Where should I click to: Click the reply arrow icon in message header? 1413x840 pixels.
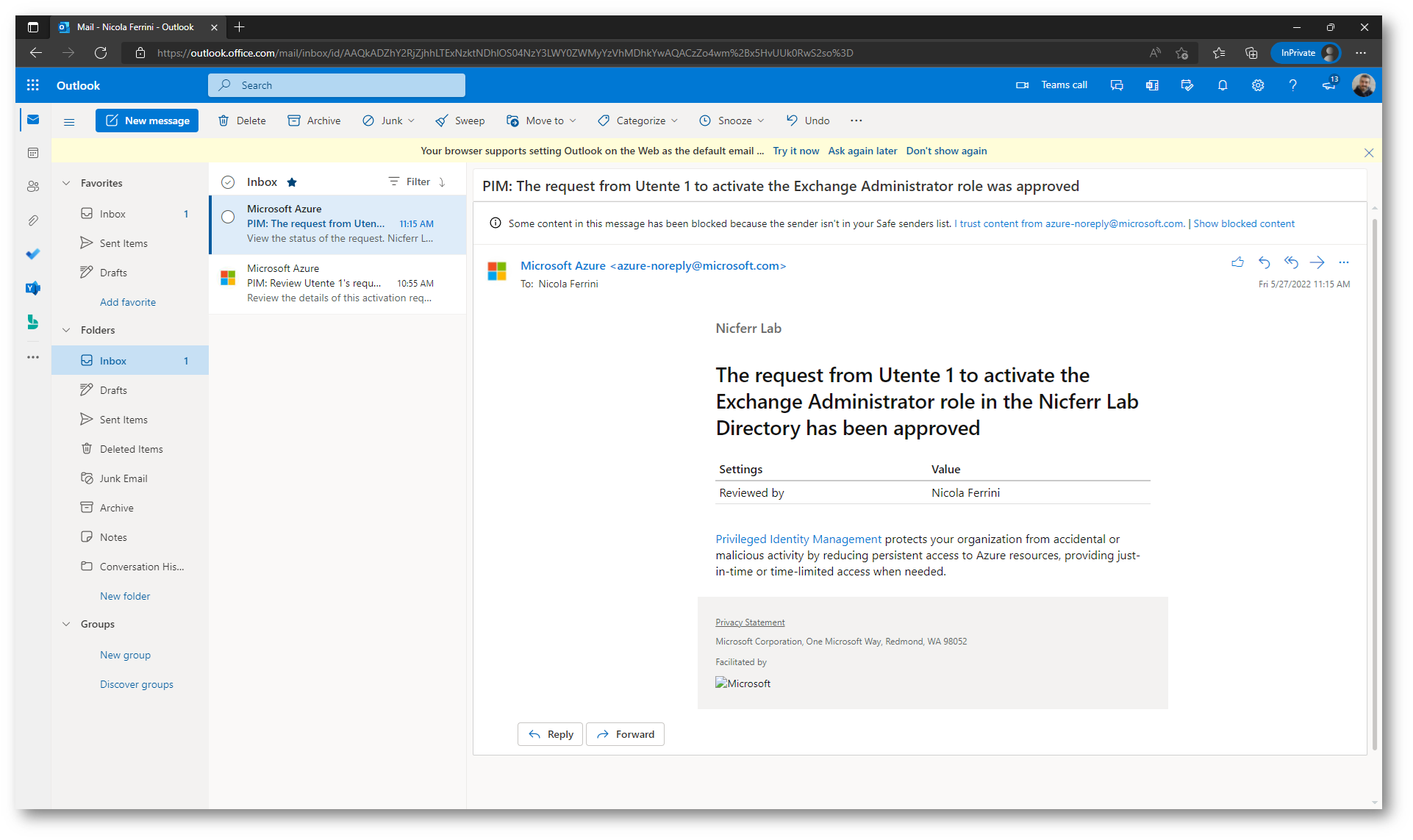pos(1264,262)
